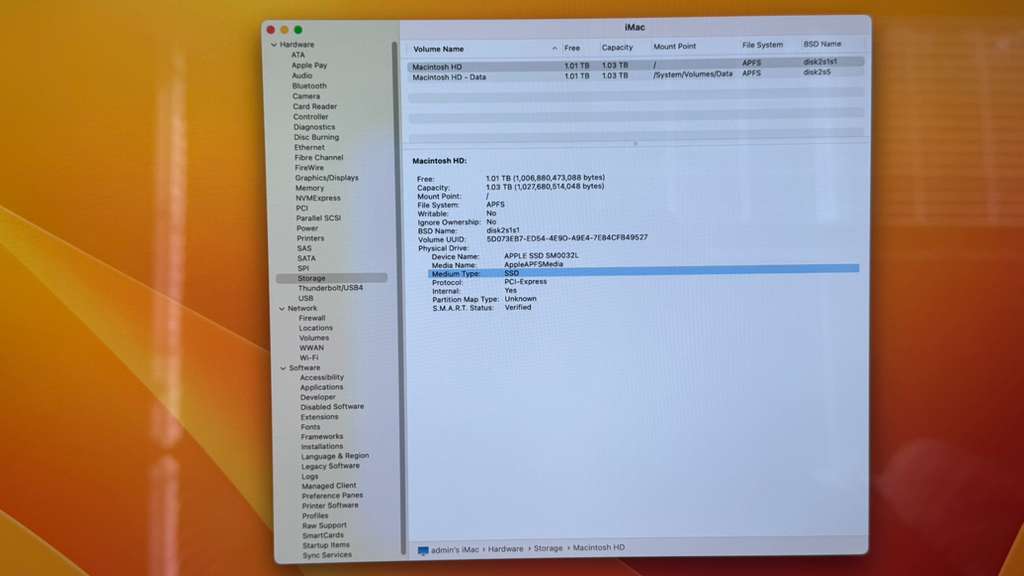The image size is (1024, 576).
Task: Select the Macintosh HD volume row
Action: (436, 66)
